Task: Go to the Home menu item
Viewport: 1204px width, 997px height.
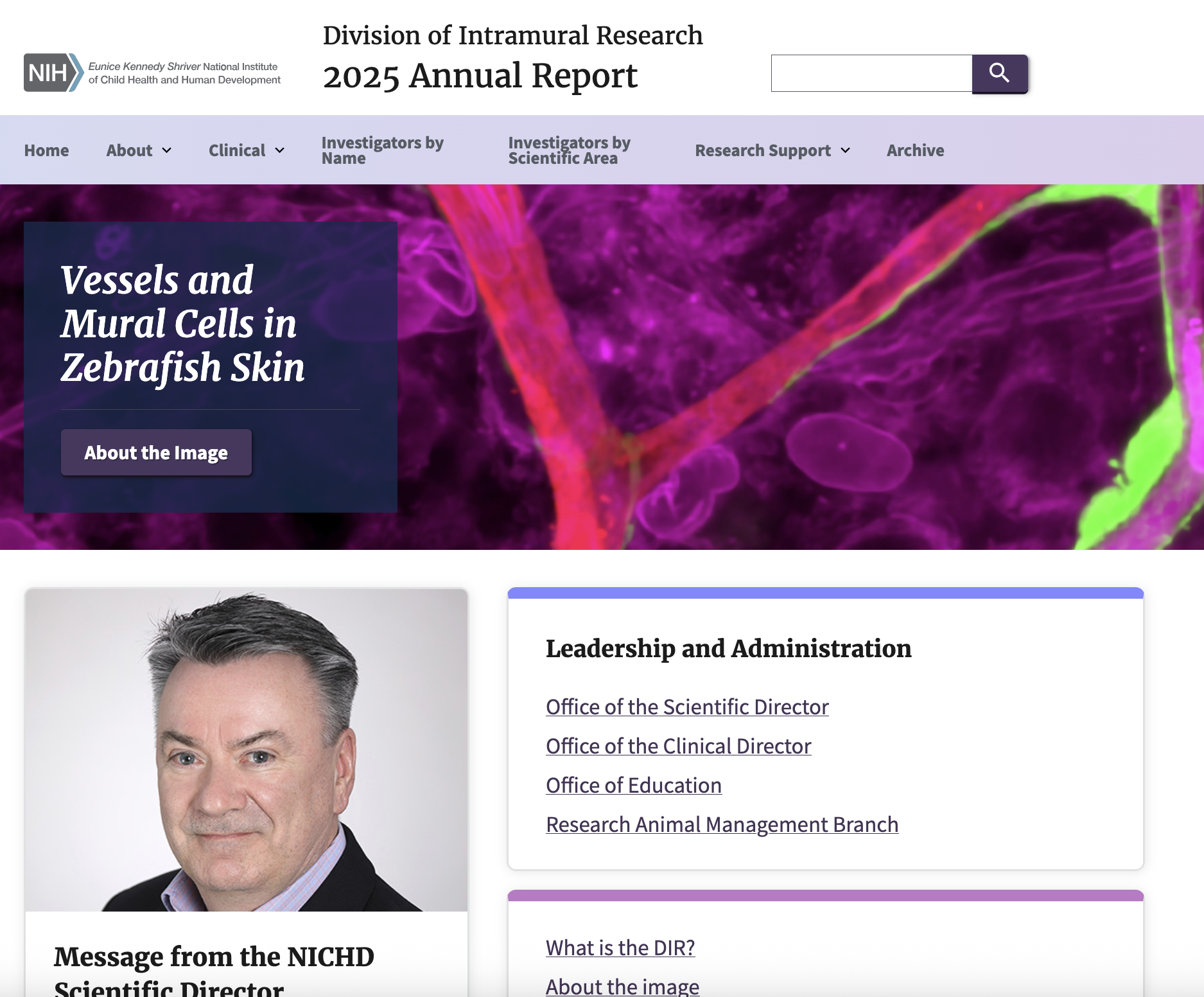Action: click(x=46, y=150)
